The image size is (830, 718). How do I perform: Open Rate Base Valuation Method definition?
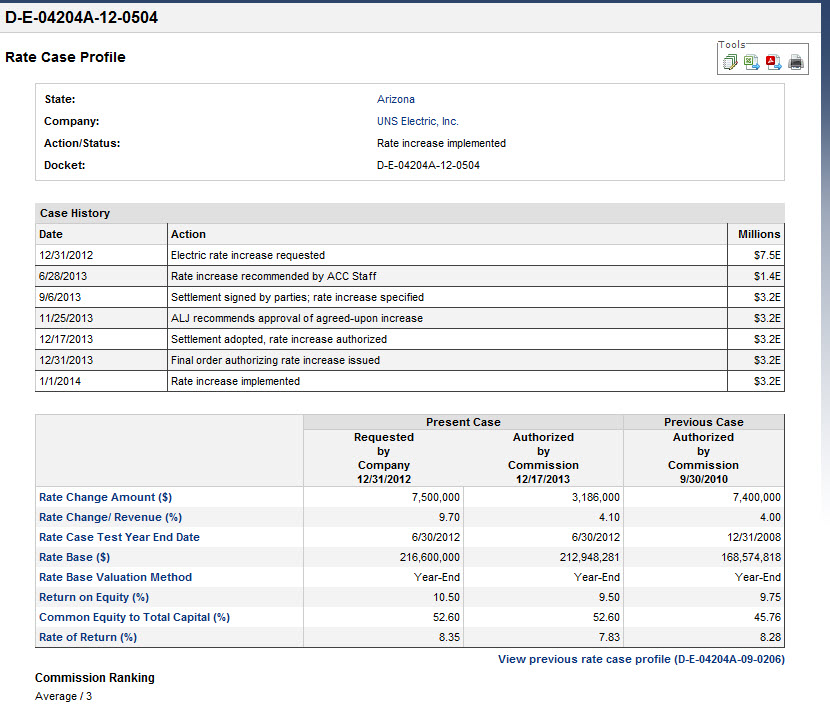115,577
